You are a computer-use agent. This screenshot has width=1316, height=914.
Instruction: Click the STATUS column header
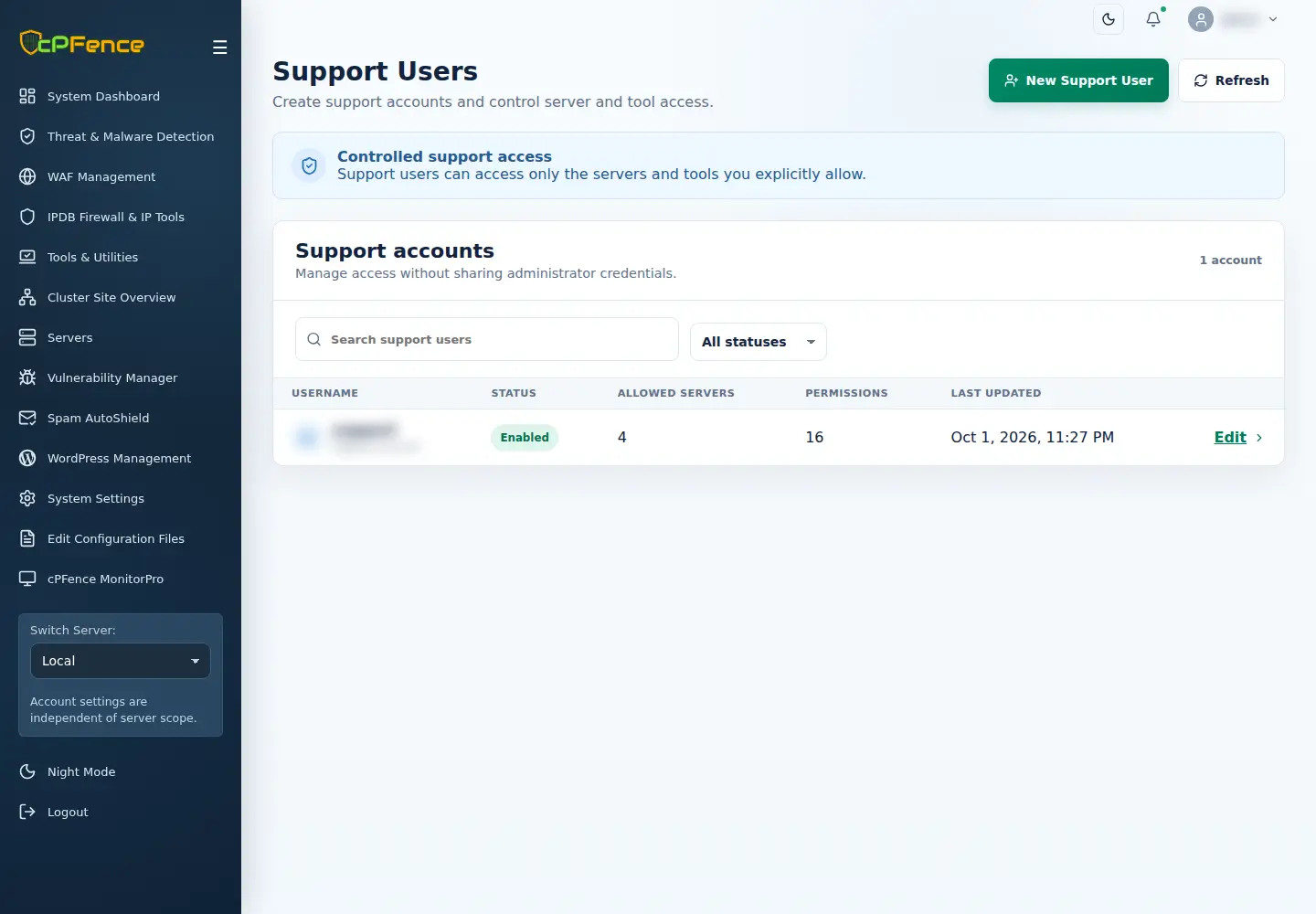tap(514, 393)
